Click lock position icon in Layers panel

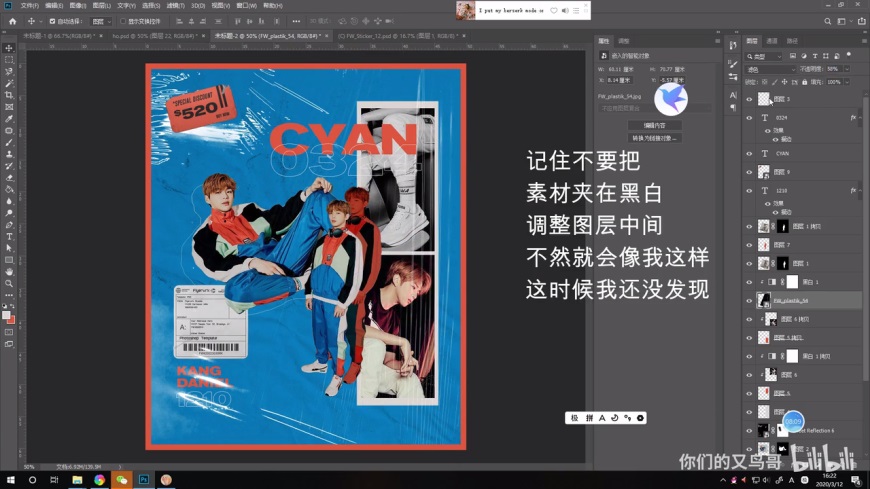[x=784, y=82]
